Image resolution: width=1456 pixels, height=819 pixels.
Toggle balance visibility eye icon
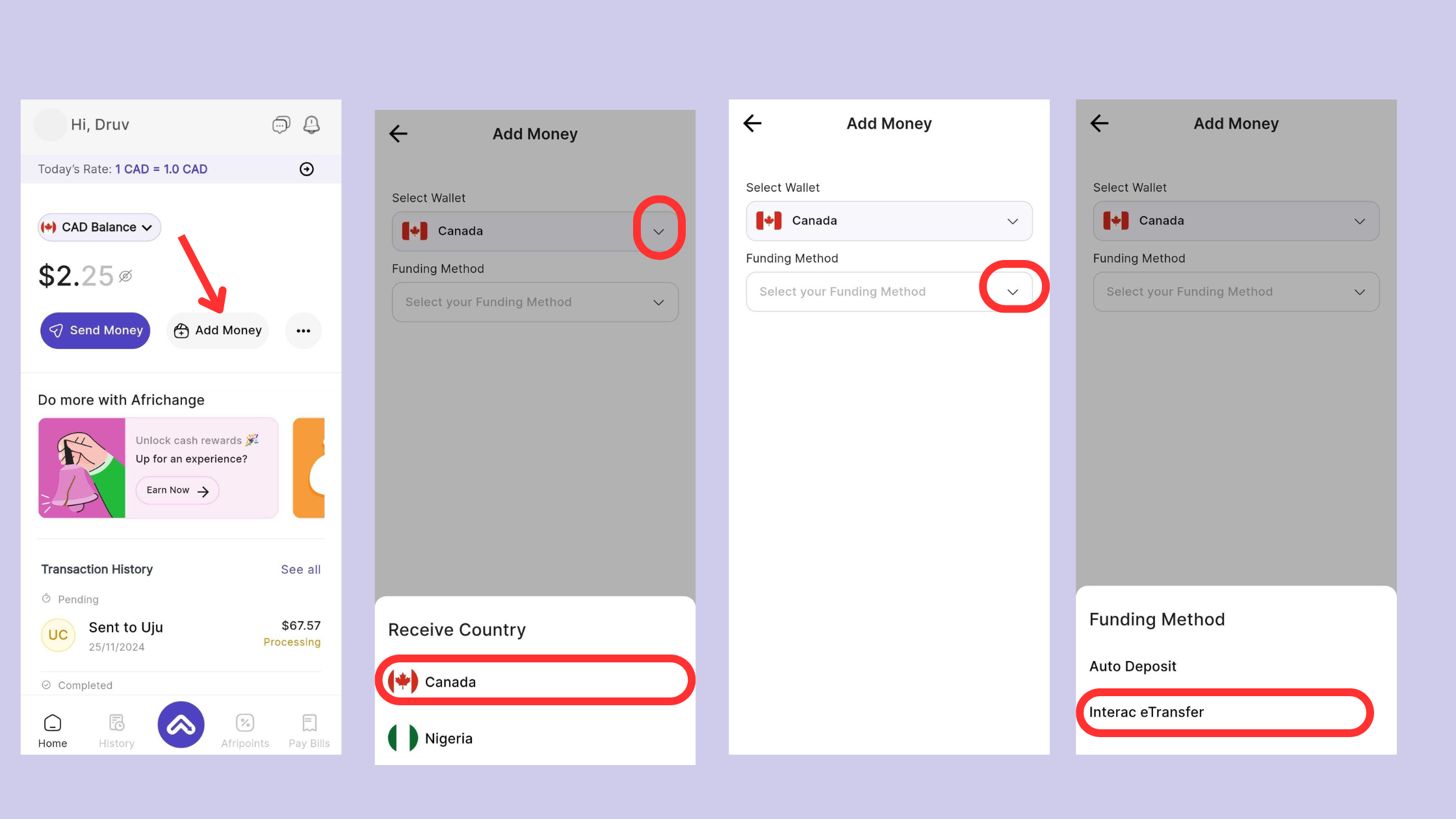click(x=126, y=276)
